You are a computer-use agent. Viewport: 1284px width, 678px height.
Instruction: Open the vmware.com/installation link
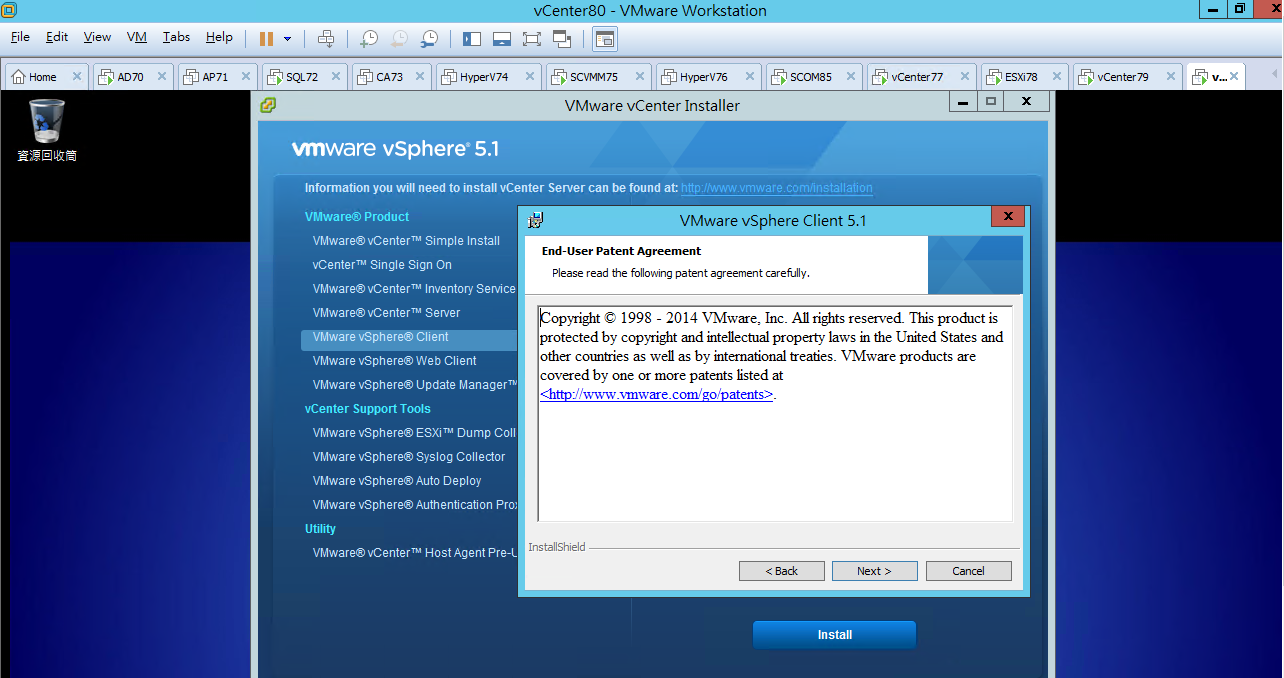coord(777,188)
